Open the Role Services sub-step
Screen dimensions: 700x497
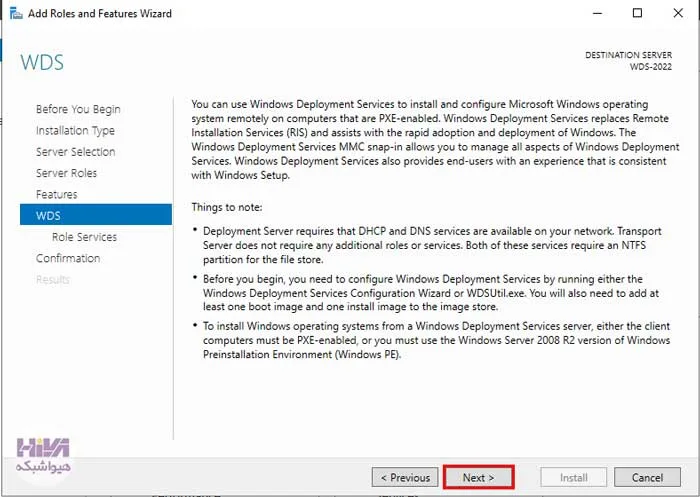[x=84, y=237]
